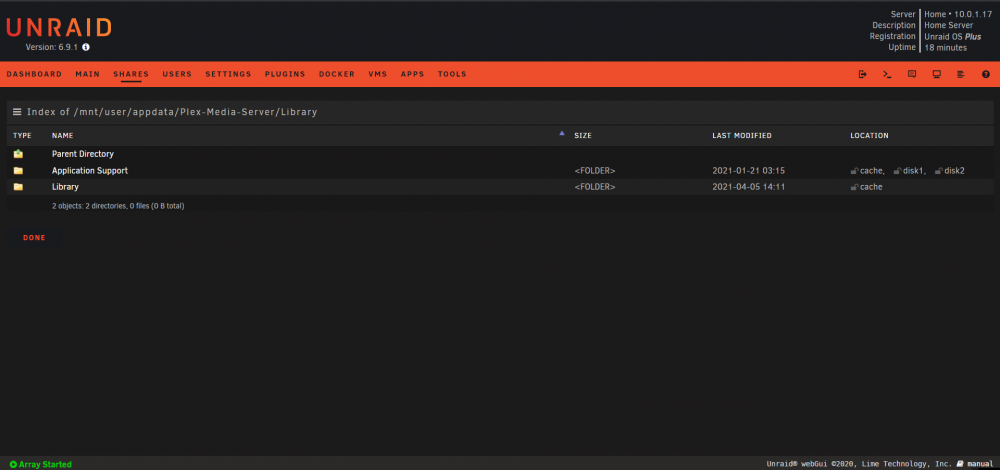Click the green Array Started status icon
This screenshot has height=470, width=1000.
click(13, 464)
